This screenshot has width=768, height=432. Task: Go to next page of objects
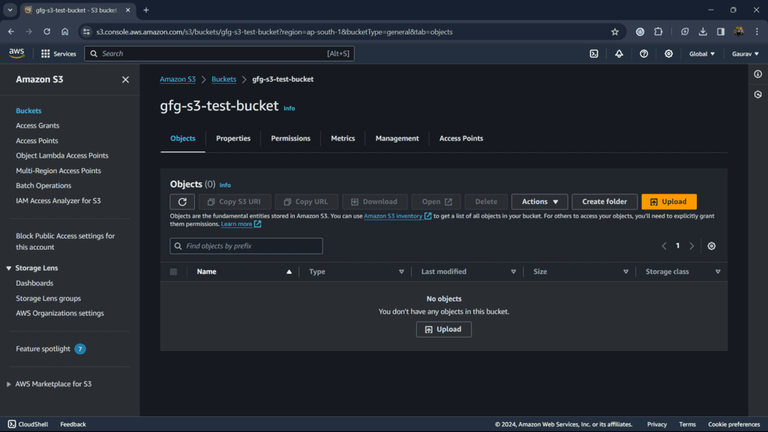[692, 246]
